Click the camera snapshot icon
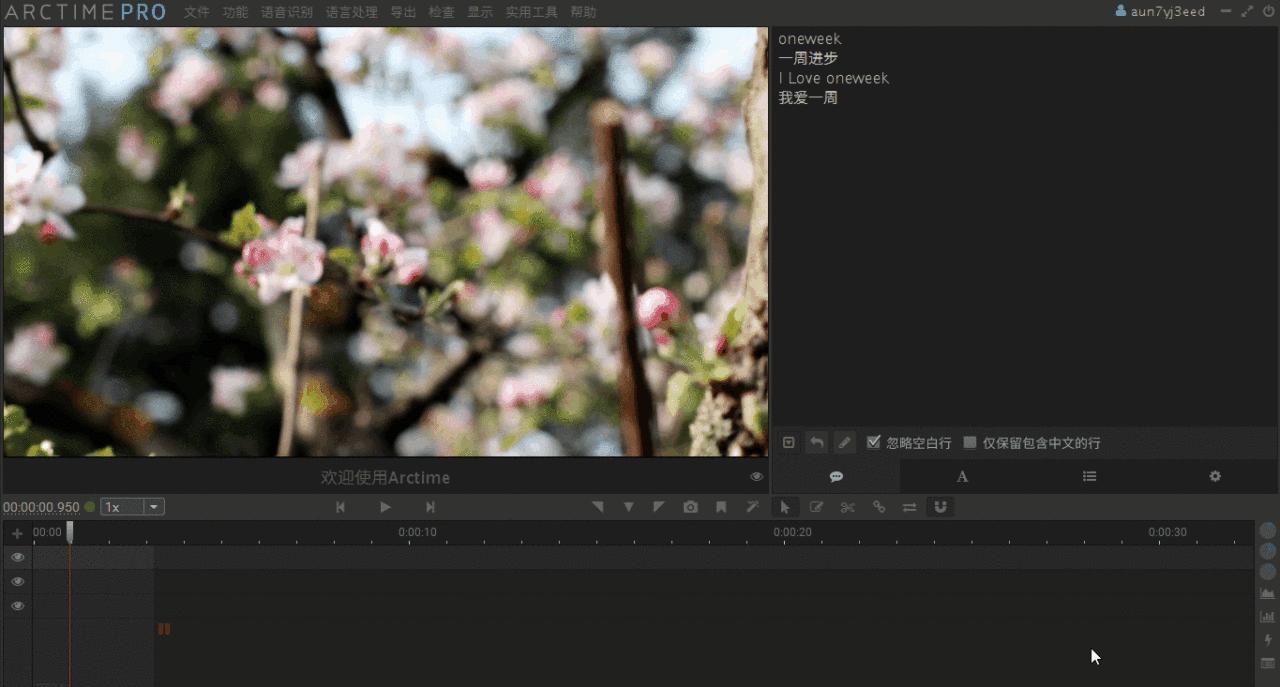Screen dimensions: 1280x687 [x=690, y=507]
